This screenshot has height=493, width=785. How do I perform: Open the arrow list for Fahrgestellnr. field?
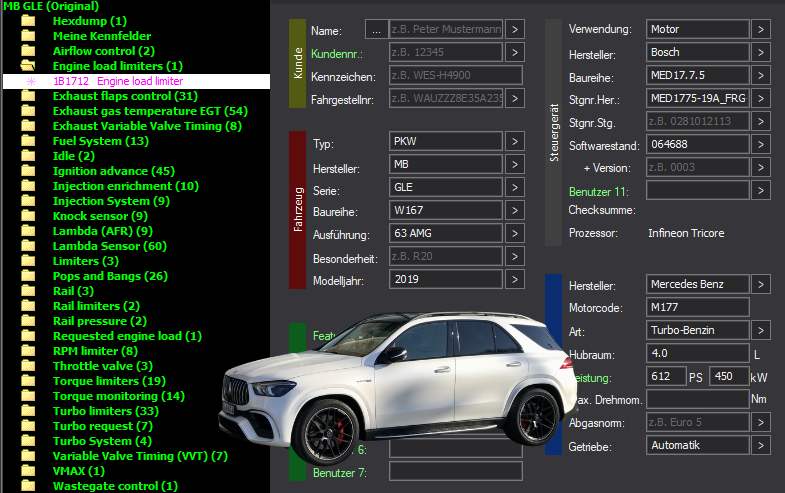[x=515, y=98]
